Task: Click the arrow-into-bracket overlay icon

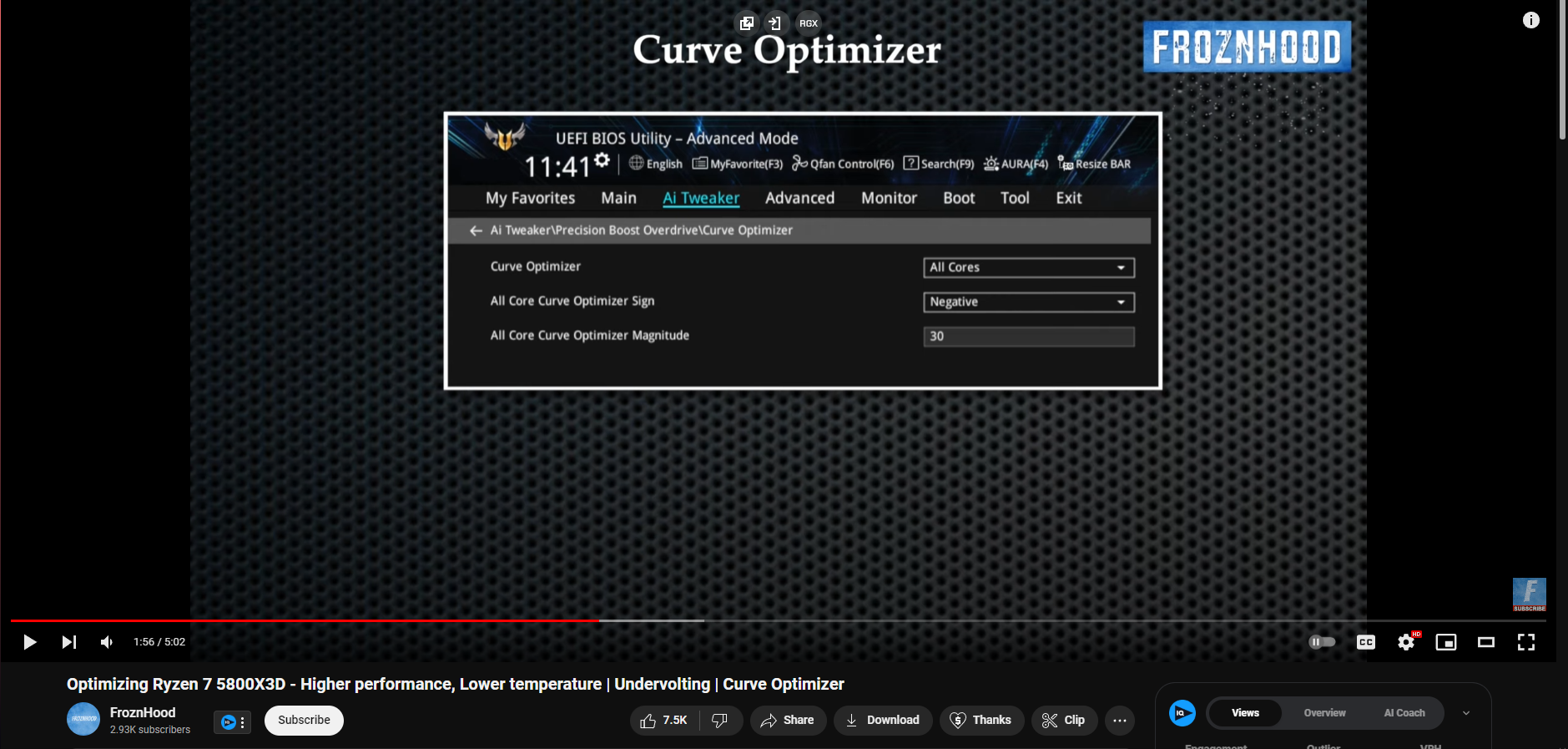Action: pos(776,23)
